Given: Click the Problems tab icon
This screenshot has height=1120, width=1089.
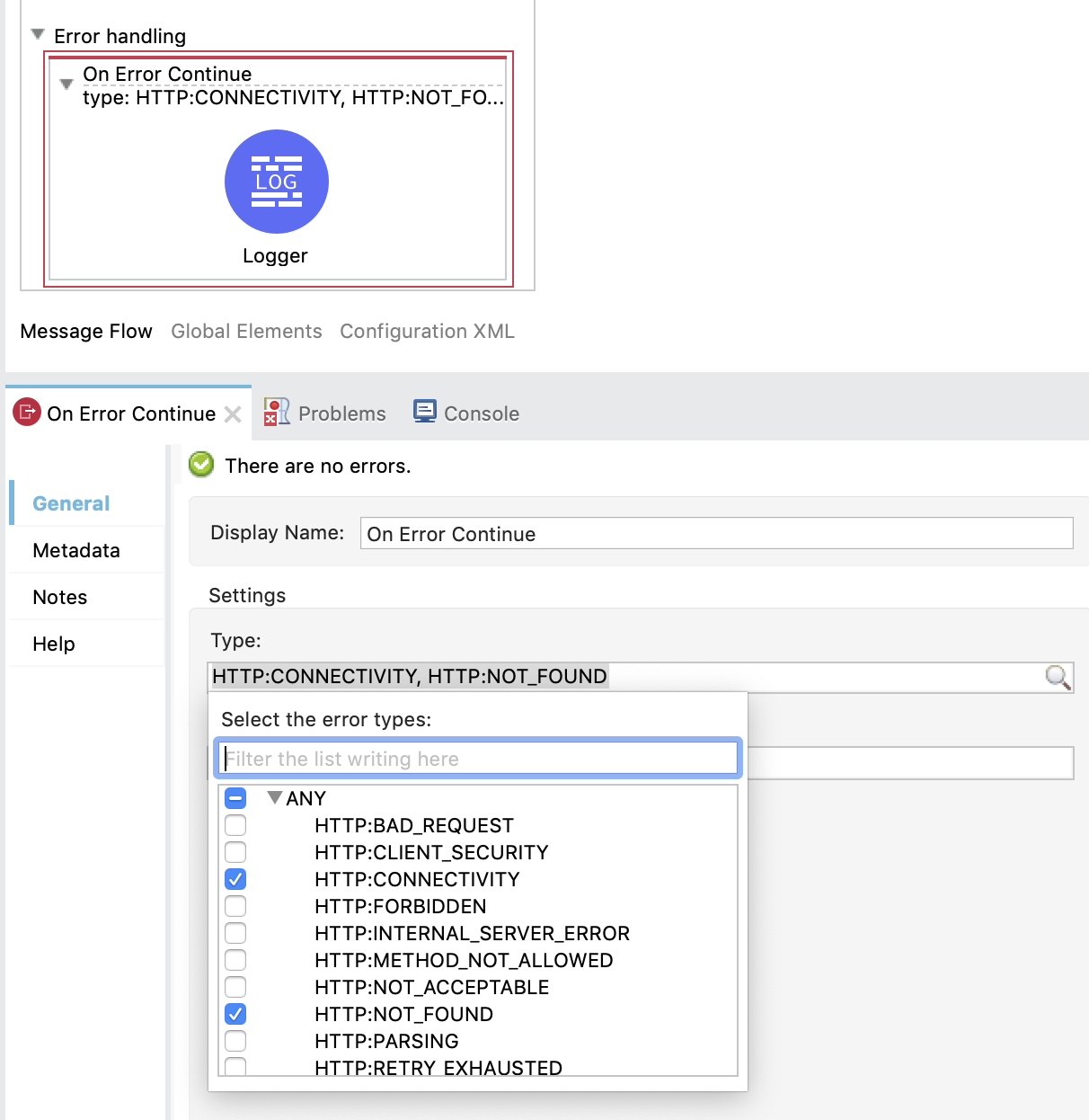Looking at the screenshot, I should pyautogui.click(x=276, y=413).
